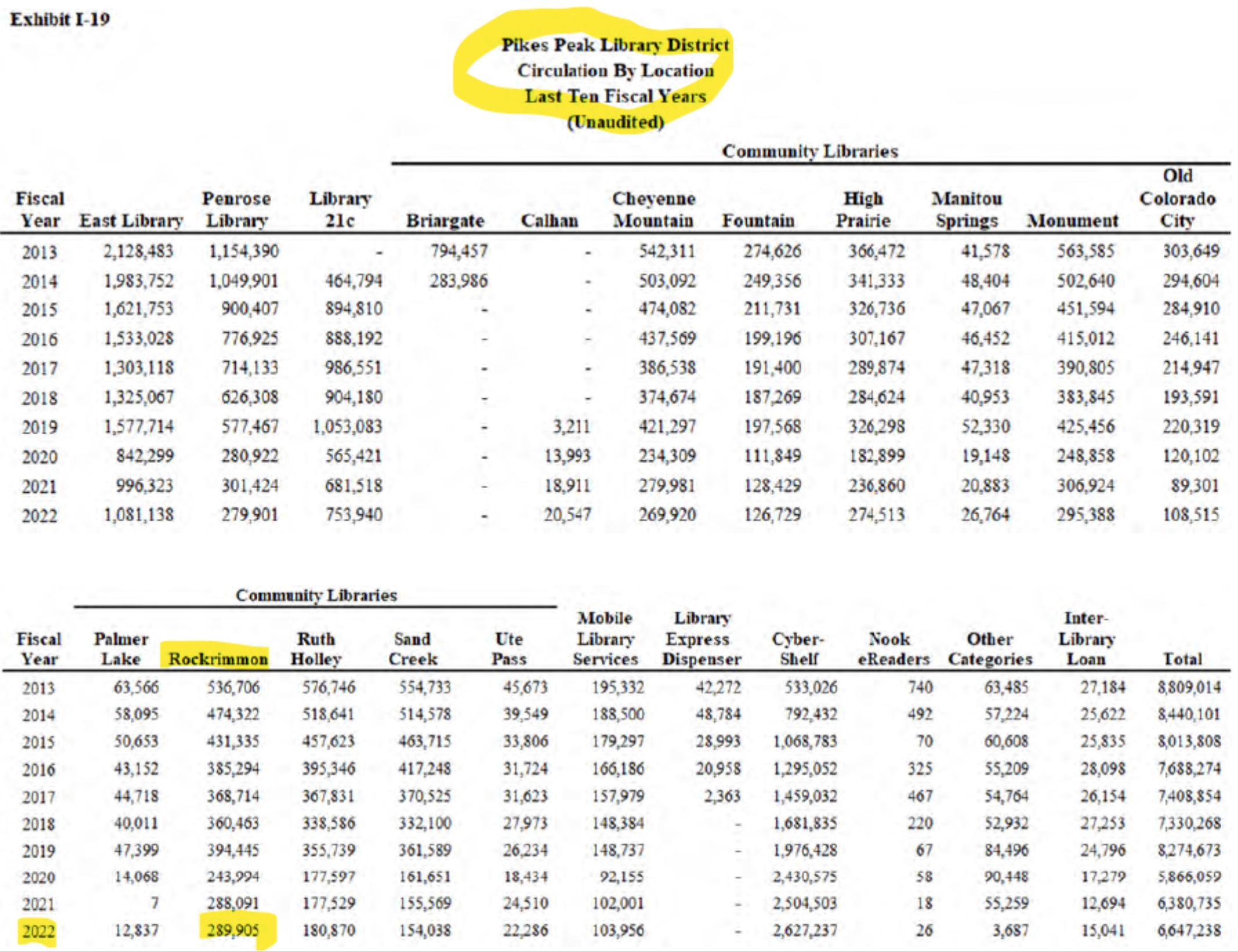Click the 'Palmer Lake' column header

click(121, 649)
